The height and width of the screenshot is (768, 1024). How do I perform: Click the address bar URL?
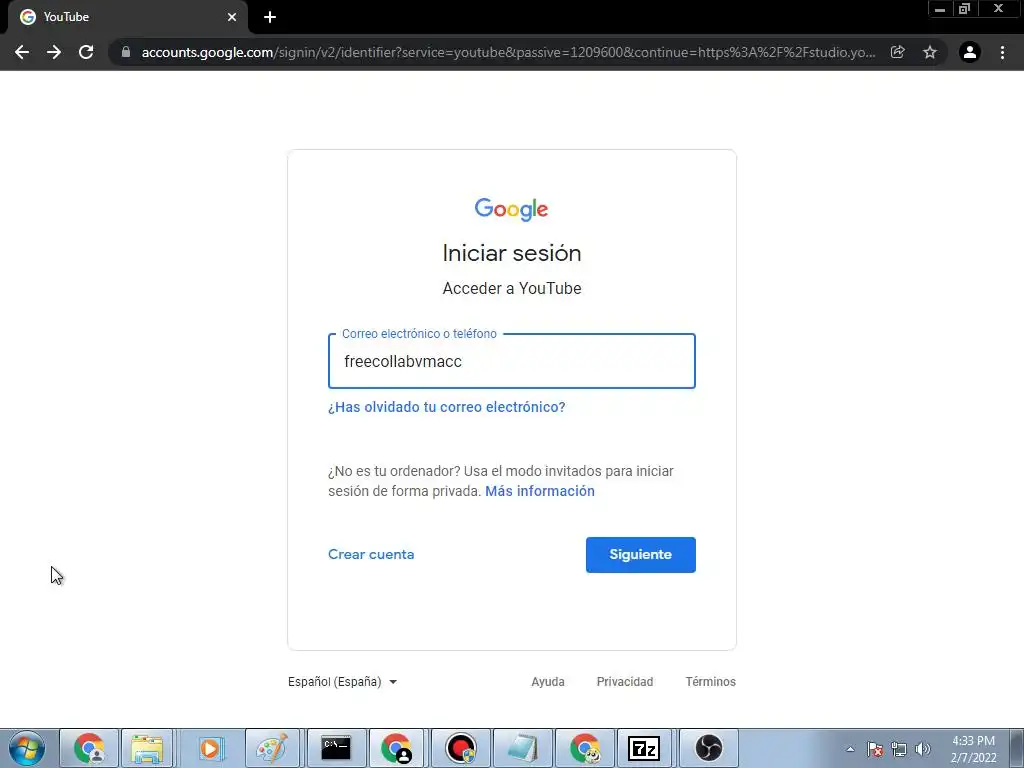click(508, 52)
